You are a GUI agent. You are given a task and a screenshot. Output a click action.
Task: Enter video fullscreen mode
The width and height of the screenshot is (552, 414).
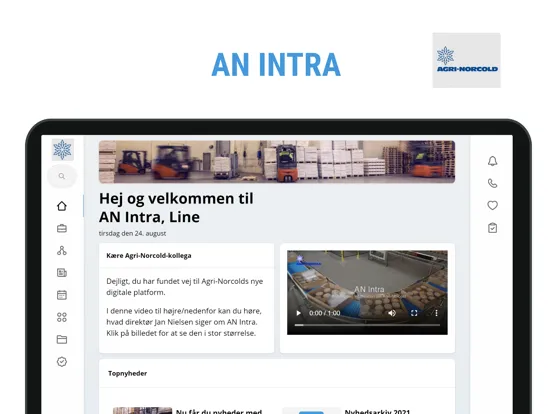[x=414, y=313]
